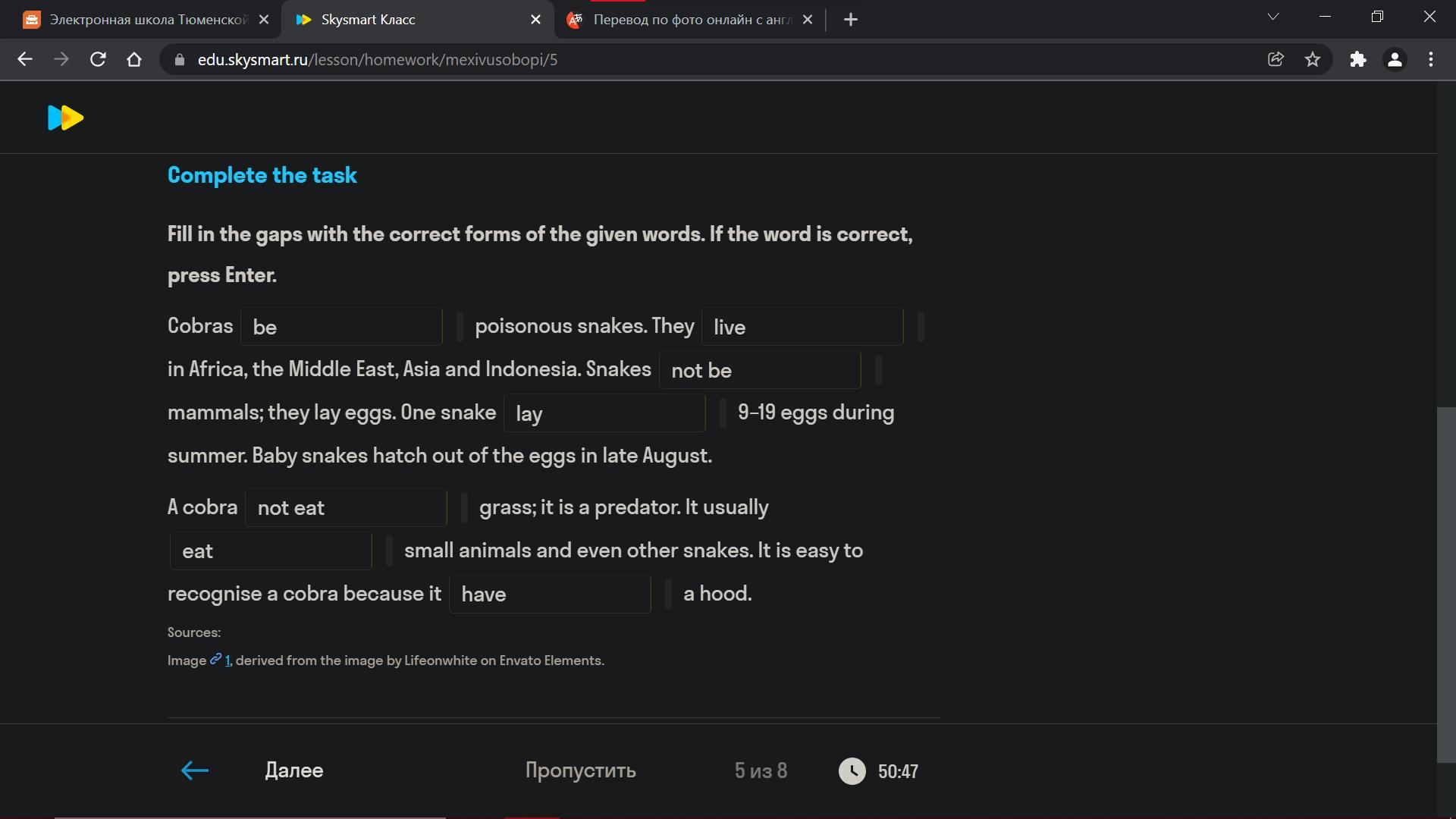
Task: Bookmark this page with the star icon
Action: pyautogui.click(x=1313, y=59)
